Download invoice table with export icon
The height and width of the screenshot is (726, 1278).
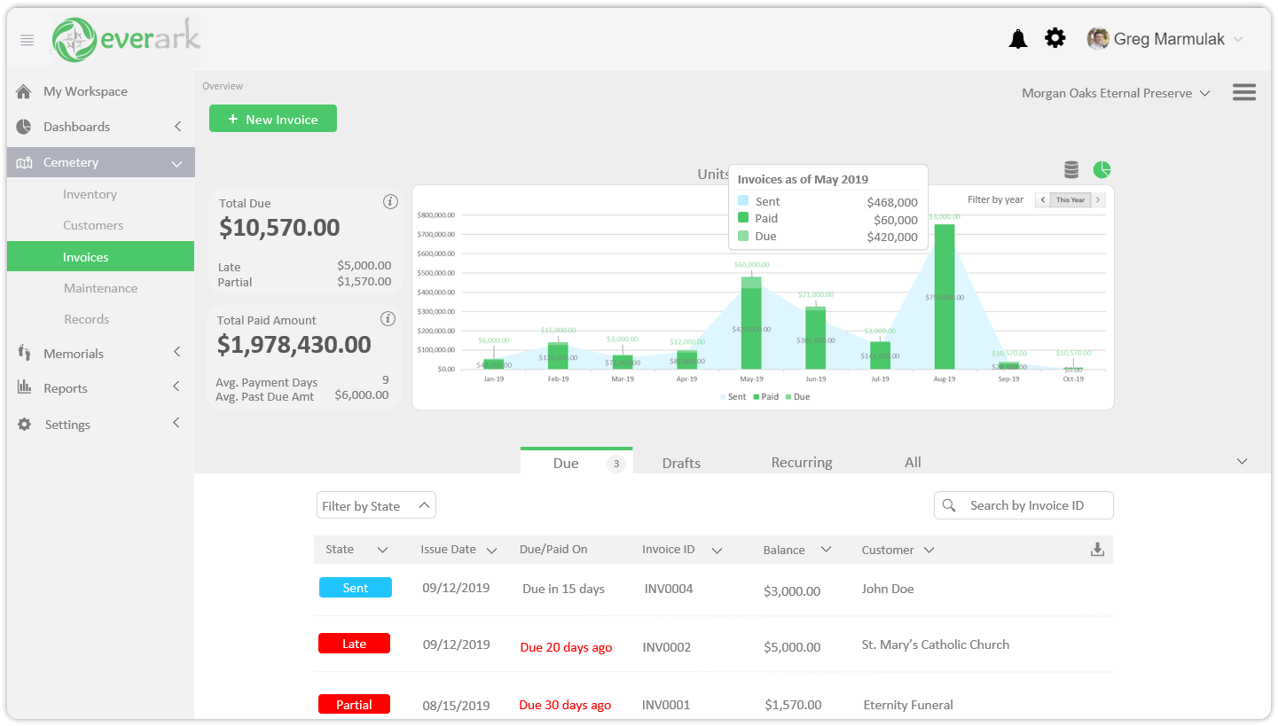tap(1097, 549)
